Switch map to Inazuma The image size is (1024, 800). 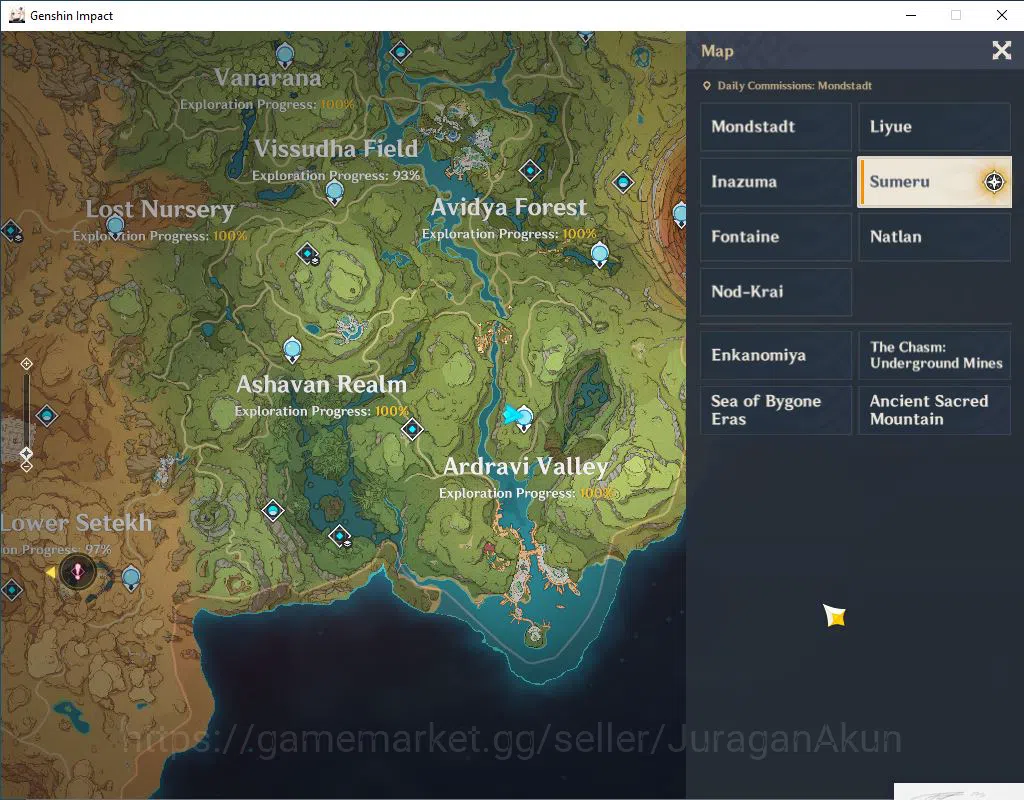776,182
